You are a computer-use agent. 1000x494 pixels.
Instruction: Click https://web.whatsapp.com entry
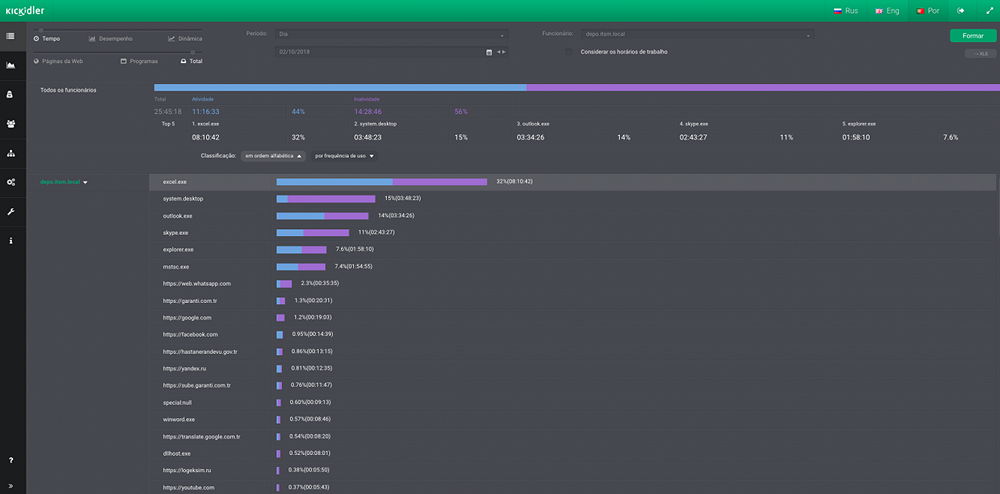click(x=197, y=284)
